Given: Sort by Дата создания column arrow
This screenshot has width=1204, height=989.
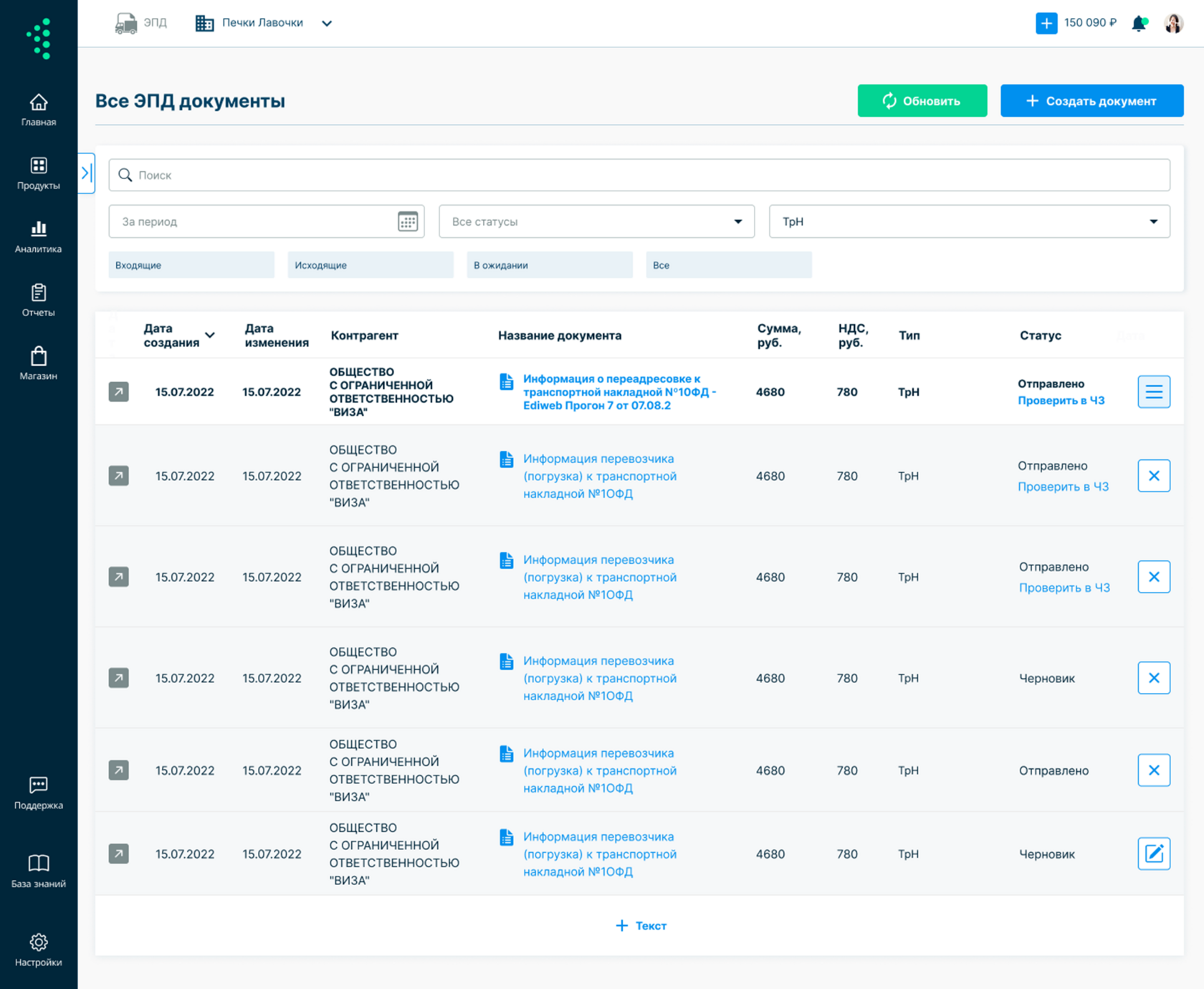Looking at the screenshot, I should pos(210,335).
